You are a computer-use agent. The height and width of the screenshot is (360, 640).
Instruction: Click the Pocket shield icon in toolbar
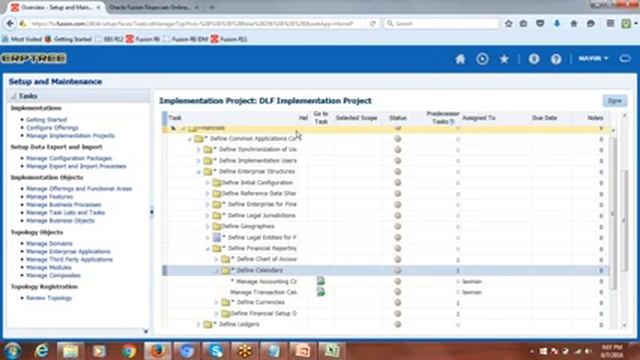(540, 24)
